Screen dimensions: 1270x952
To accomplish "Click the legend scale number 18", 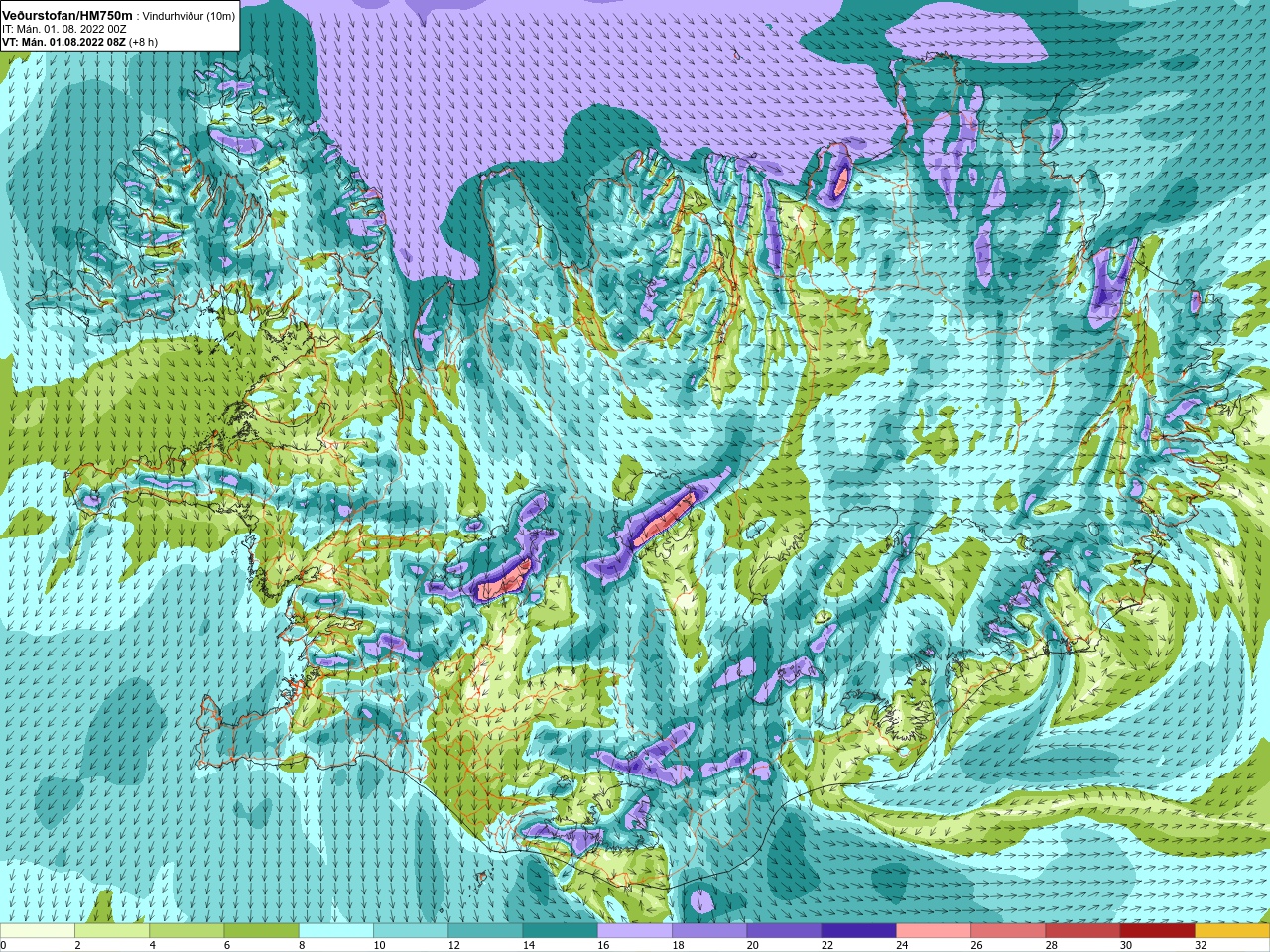I will (678, 945).
